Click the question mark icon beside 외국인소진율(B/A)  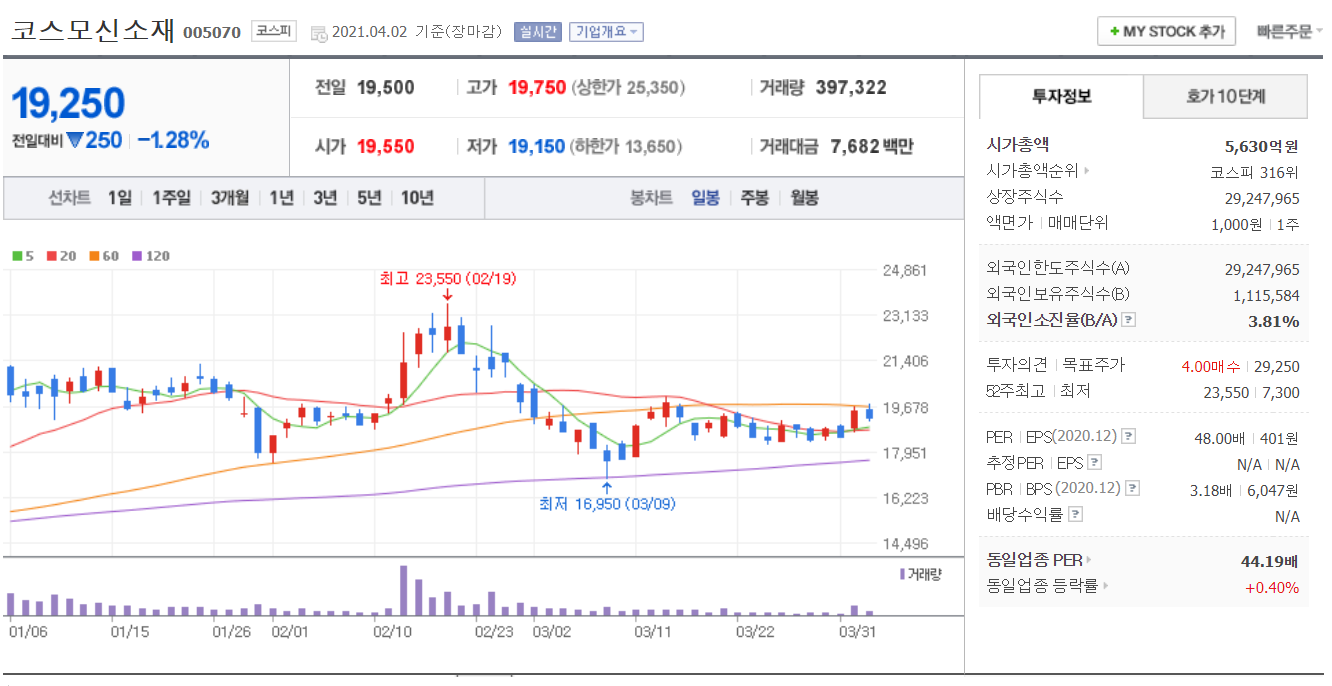pos(1129,320)
